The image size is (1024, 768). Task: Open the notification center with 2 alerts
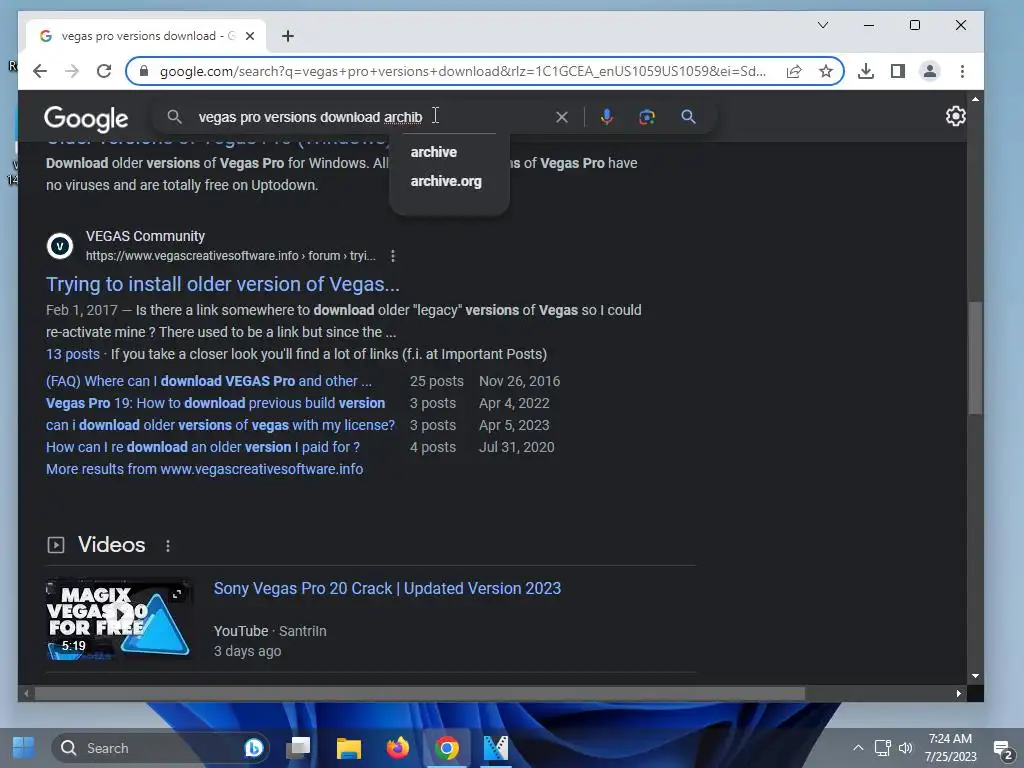point(1003,748)
